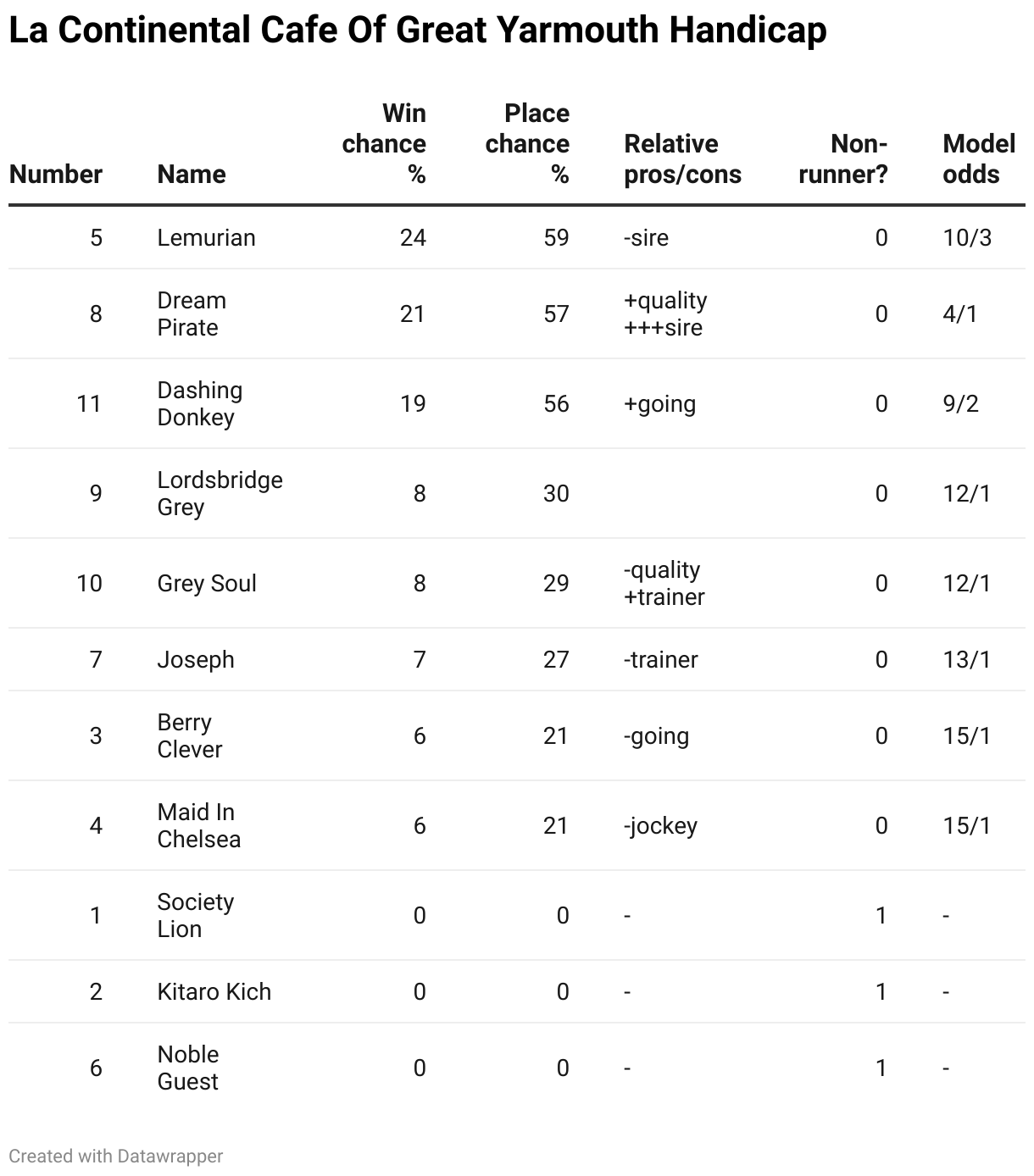
Task: Click the Non-runner? column header
Action: coord(843,159)
